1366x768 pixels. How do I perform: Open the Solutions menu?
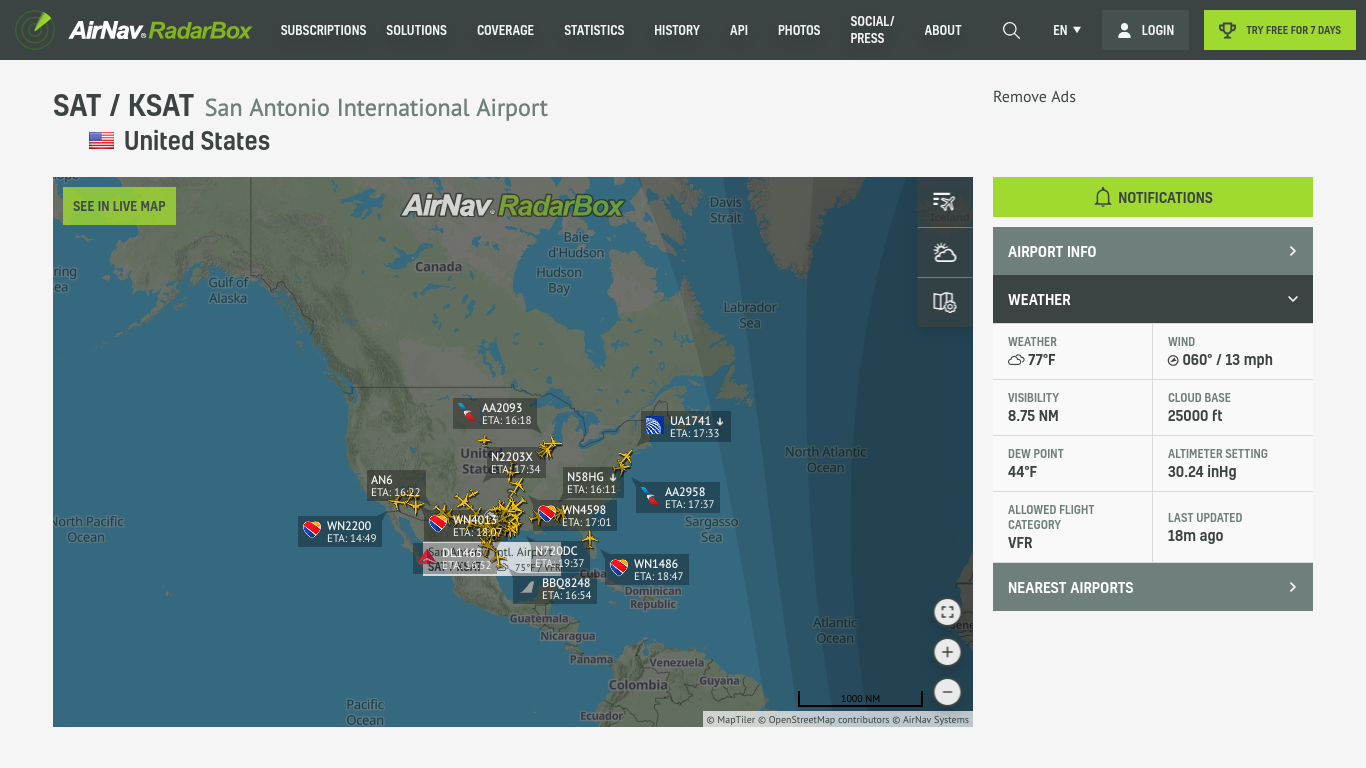pos(416,30)
